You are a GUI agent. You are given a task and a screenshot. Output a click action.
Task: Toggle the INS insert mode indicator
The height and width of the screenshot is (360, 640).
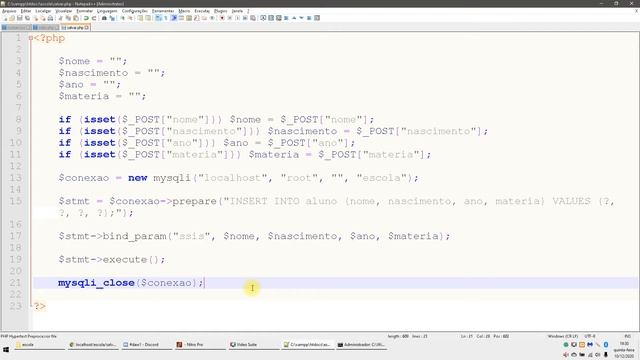pyautogui.click(x=628, y=336)
